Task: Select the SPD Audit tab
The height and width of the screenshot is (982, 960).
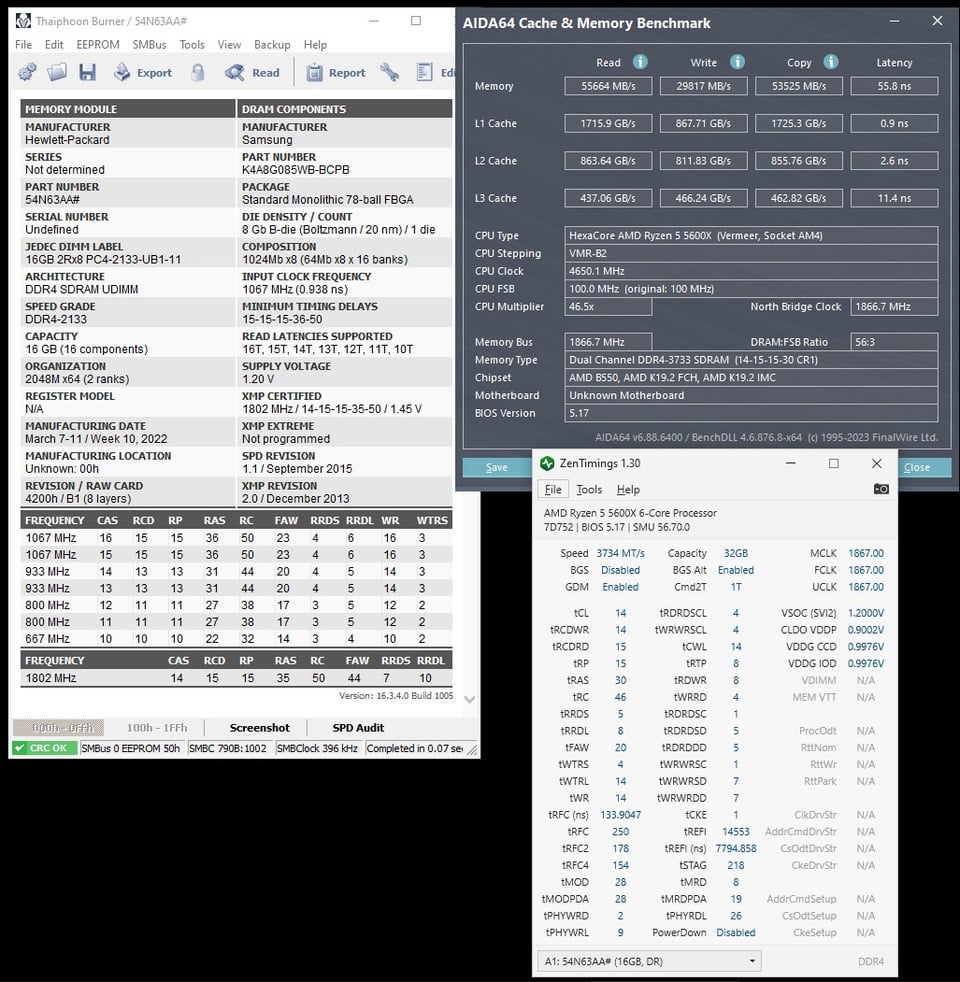Action: coord(358,728)
